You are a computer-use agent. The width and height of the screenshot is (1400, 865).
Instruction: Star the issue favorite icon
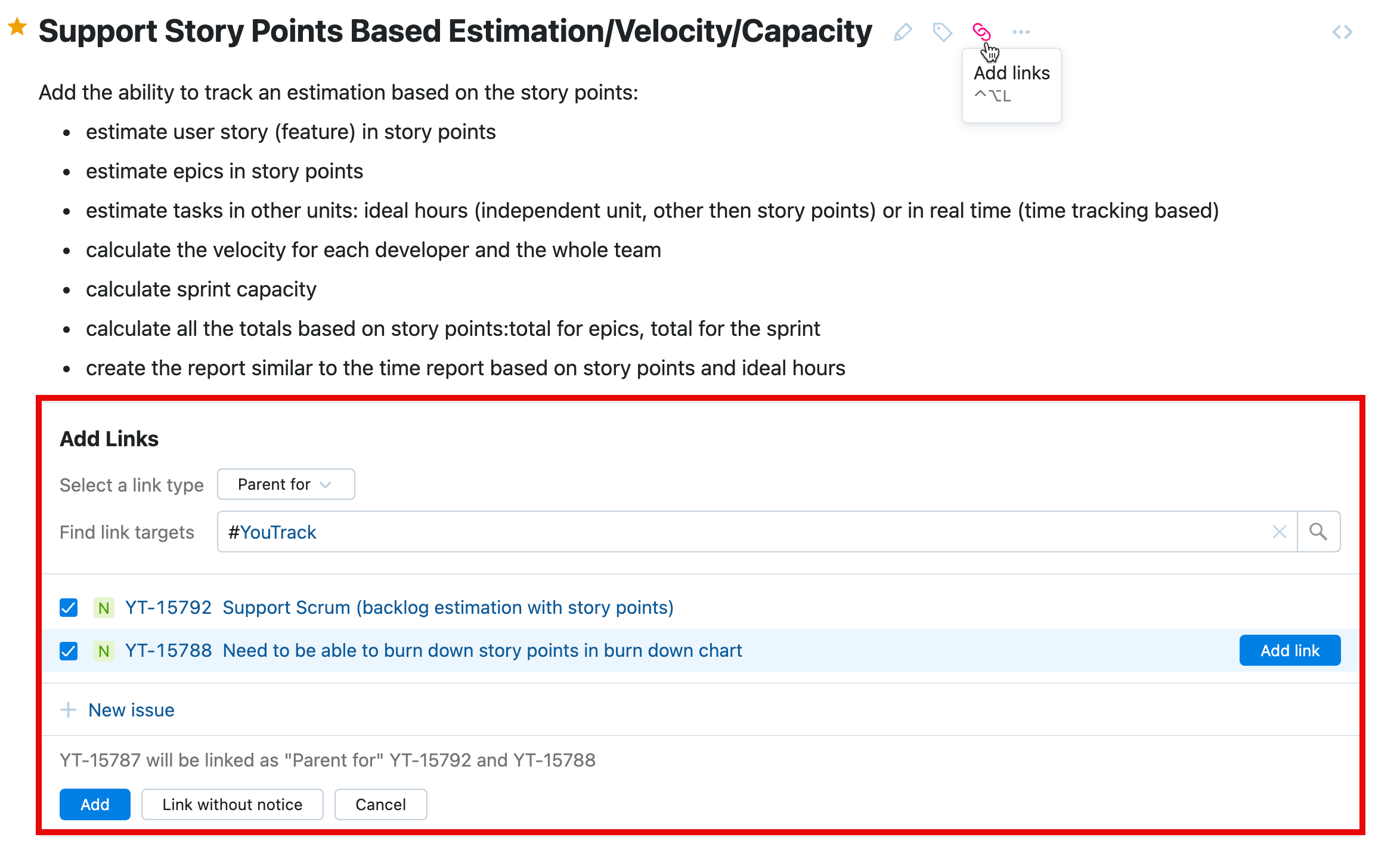[17, 27]
